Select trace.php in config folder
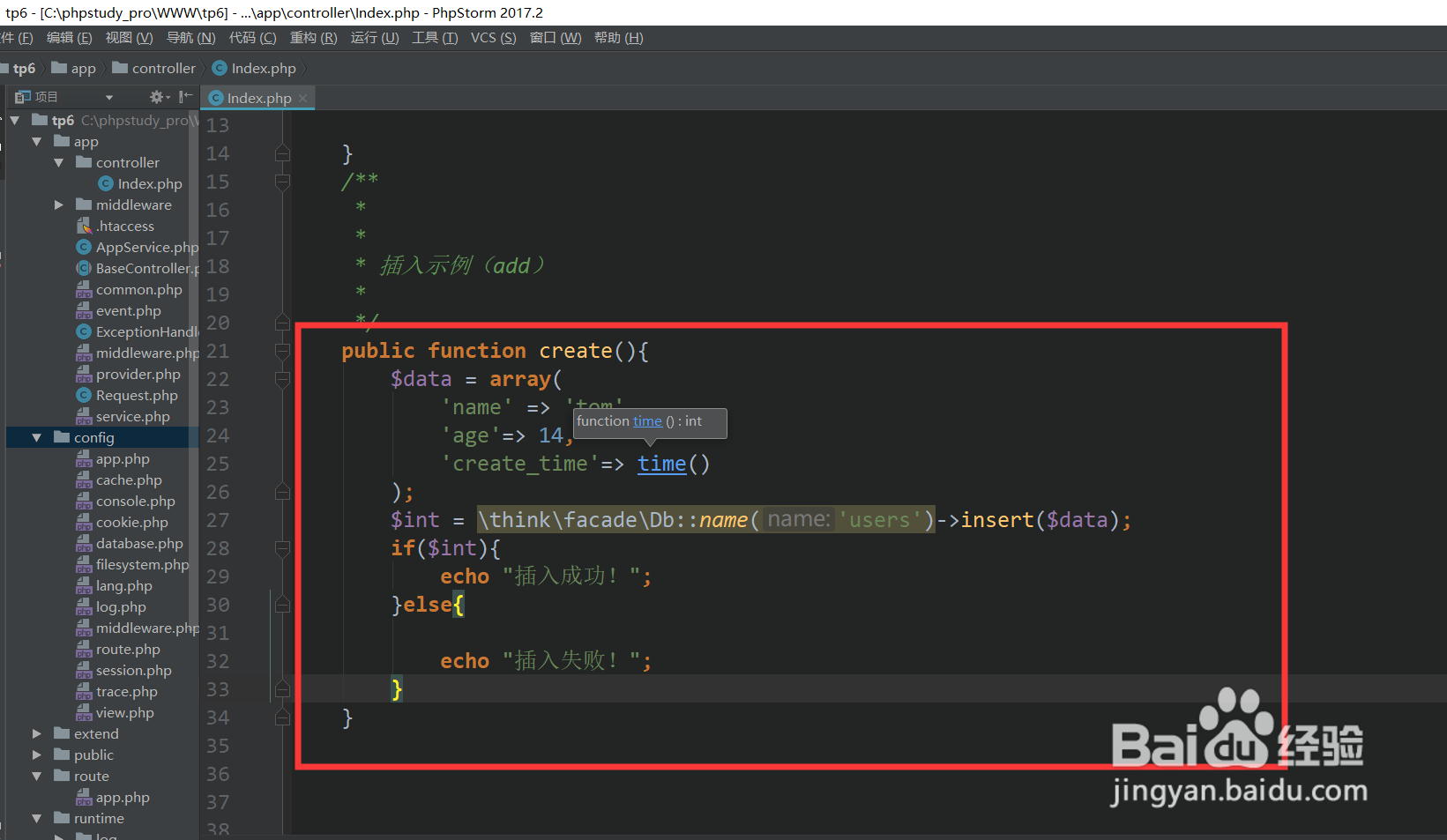The height and width of the screenshot is (840, 1447). [117, 691]
